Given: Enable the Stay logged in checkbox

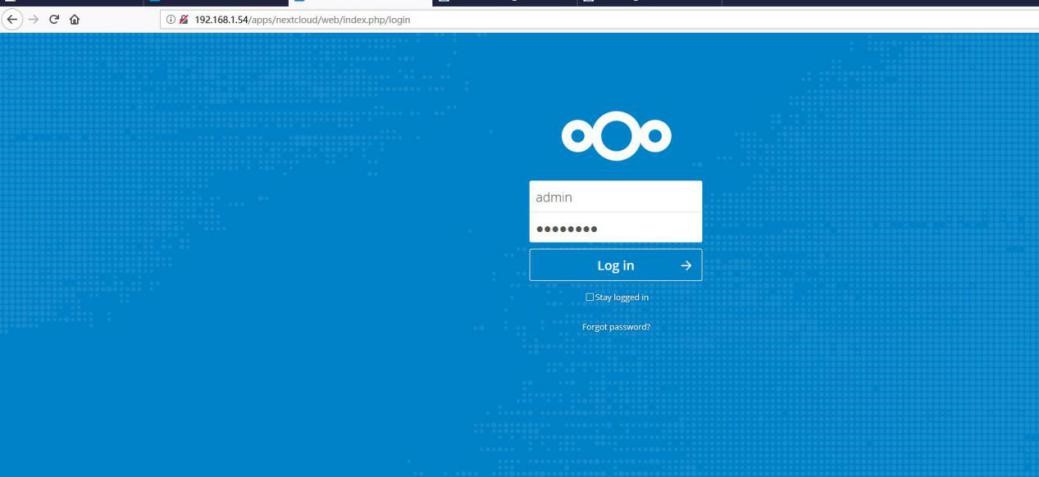Looking at the screenshot, I should click(590, 297).
